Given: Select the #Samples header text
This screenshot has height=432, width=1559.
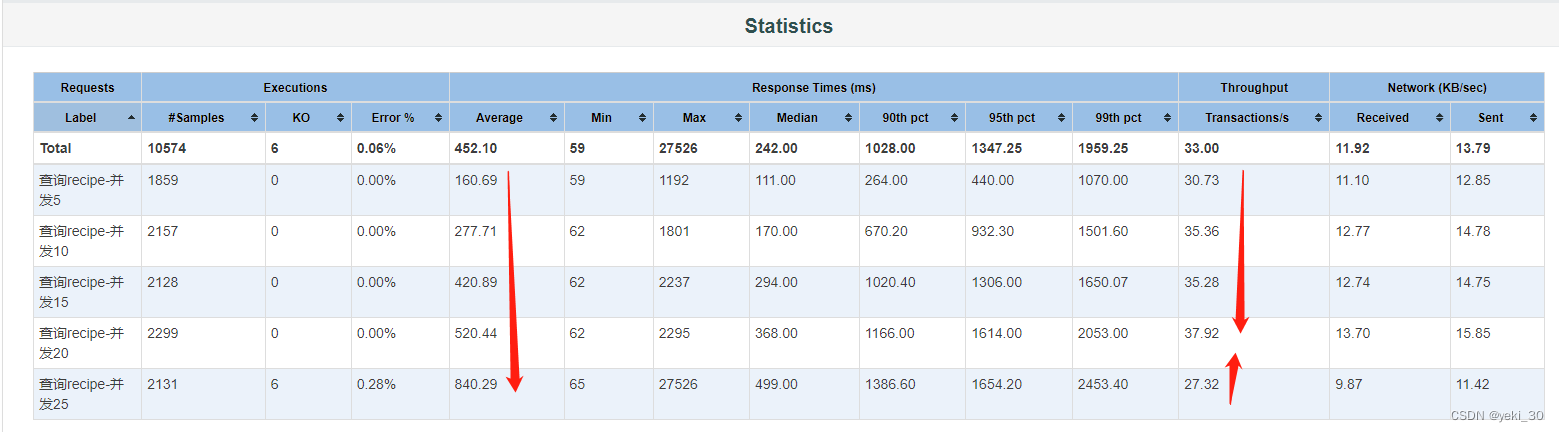Looking at the screenshot, I should [196, 118].
